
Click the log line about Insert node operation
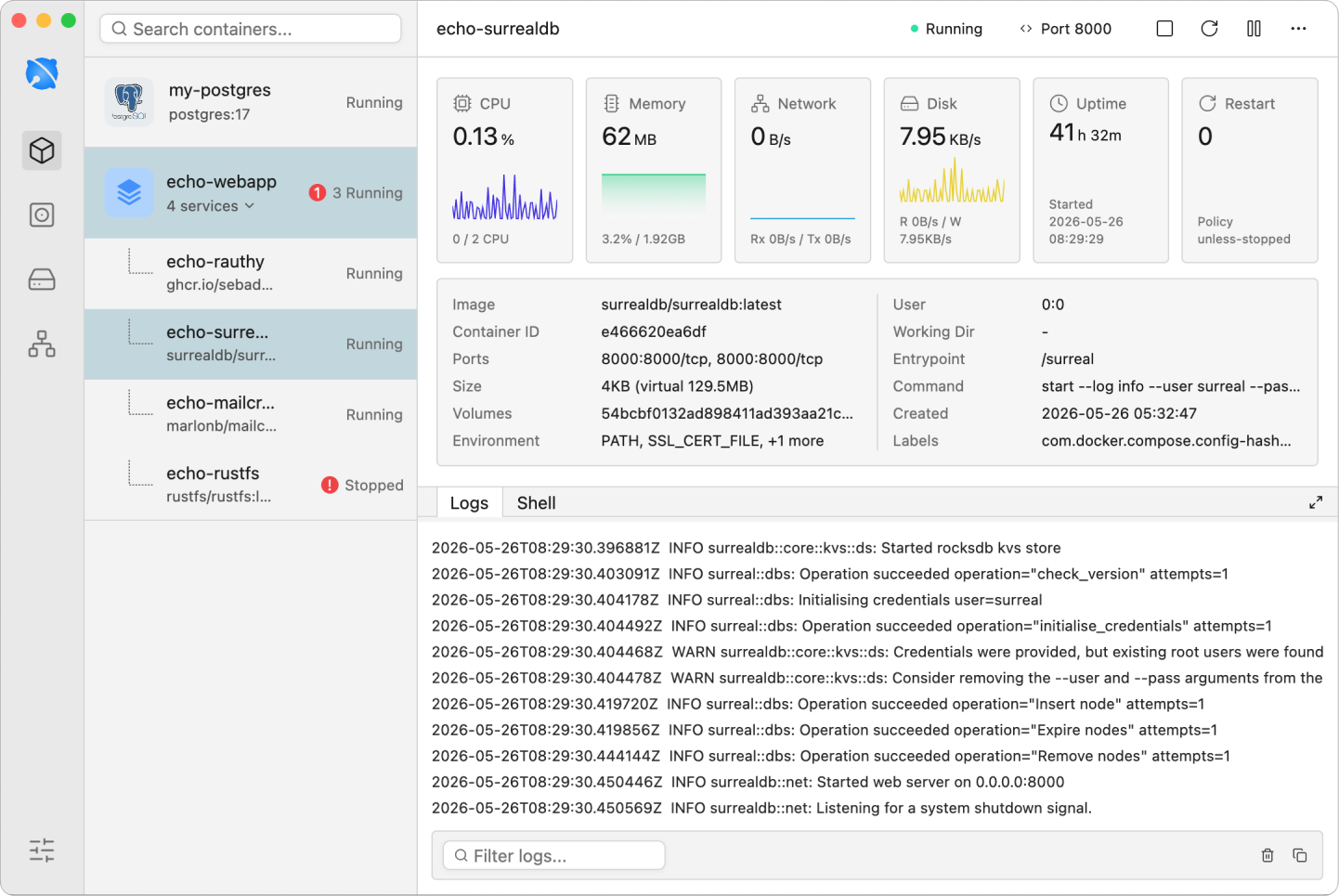tap(818, 704)
